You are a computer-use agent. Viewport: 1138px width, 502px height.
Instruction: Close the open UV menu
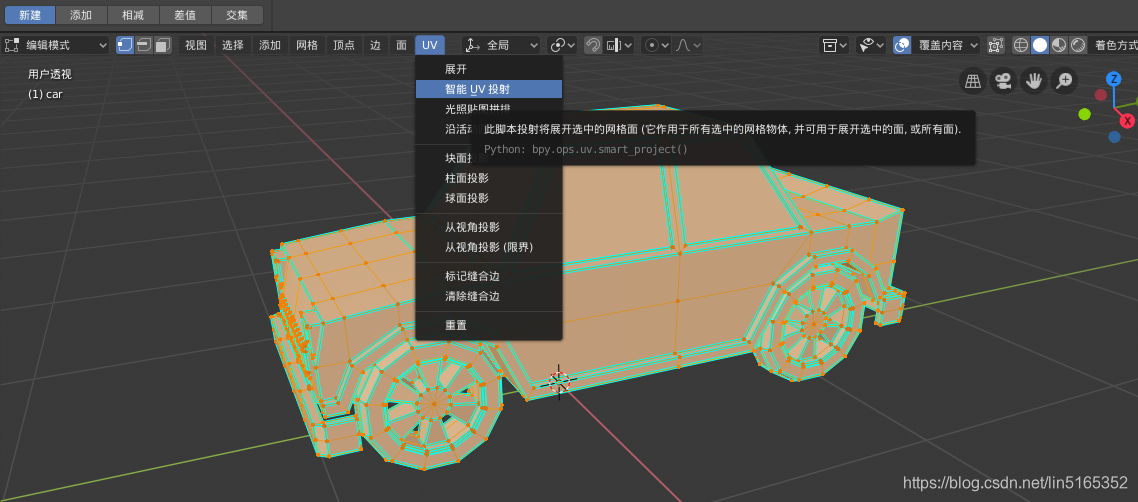coord(430,45)
